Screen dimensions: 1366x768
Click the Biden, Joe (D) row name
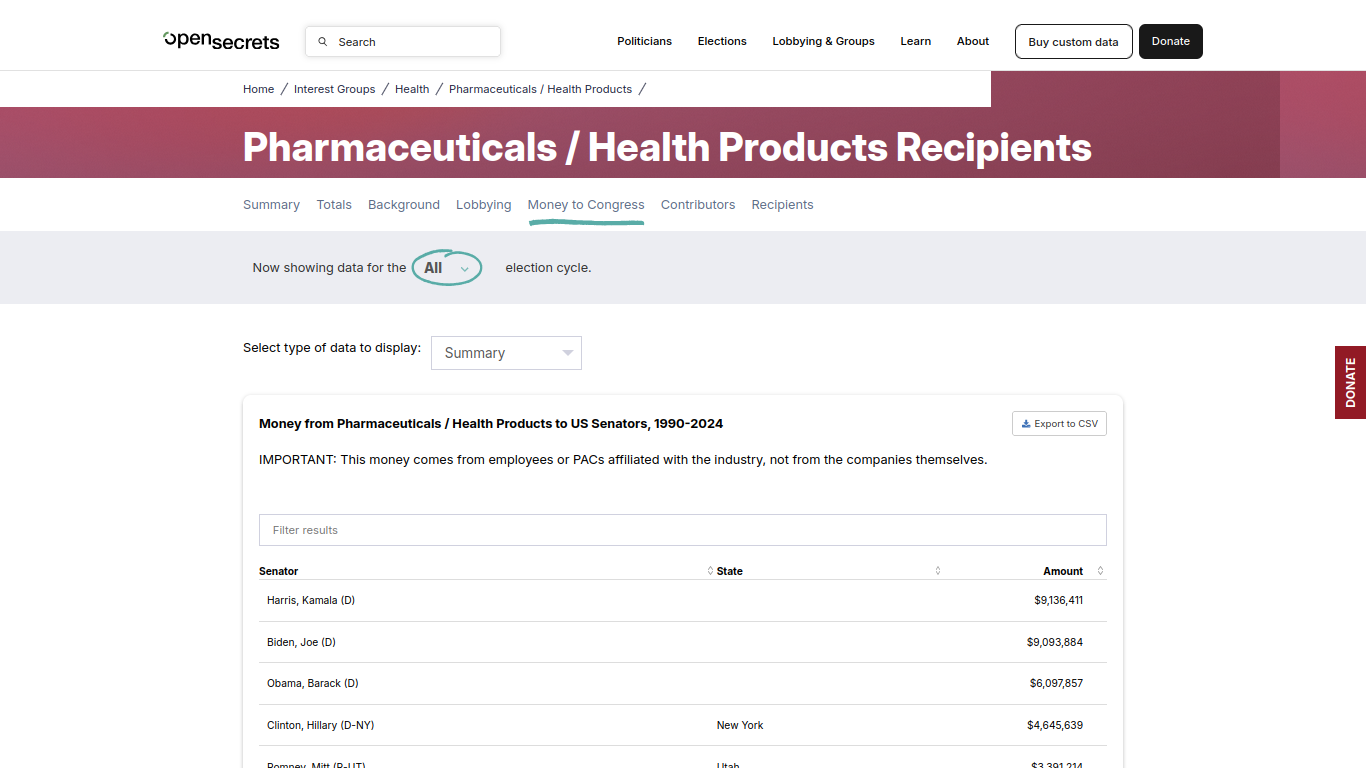301,642
